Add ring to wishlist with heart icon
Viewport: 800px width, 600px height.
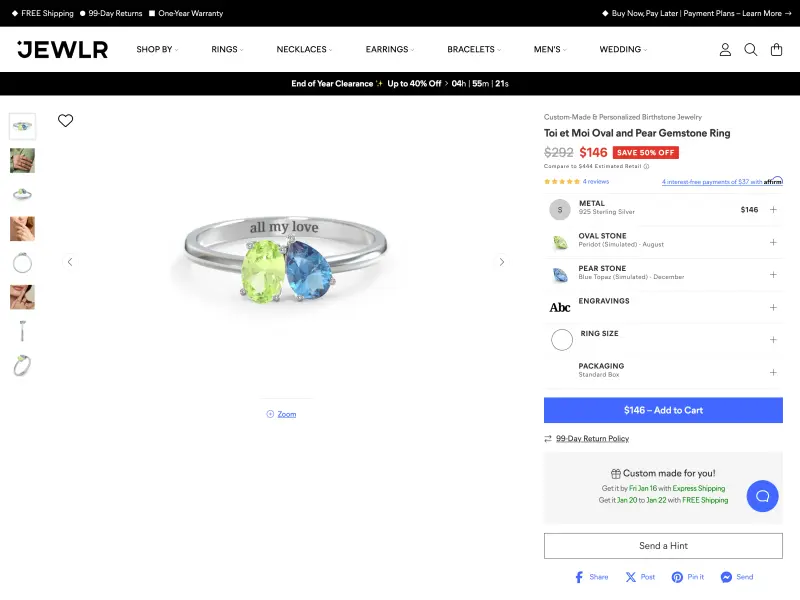tap(66, 121)
